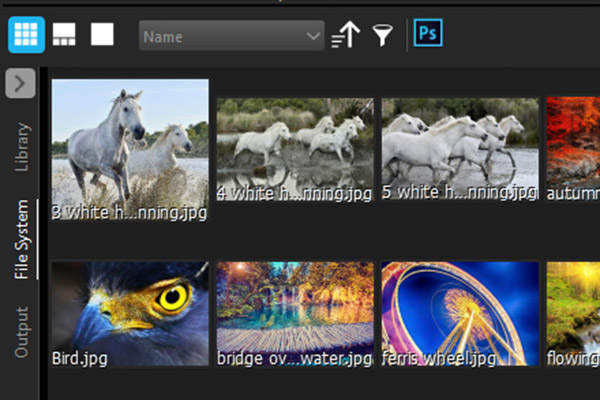The image size is (600, 400).
Task: Open the Output tab
Action: pyautogui.click(x=21, y=332)
